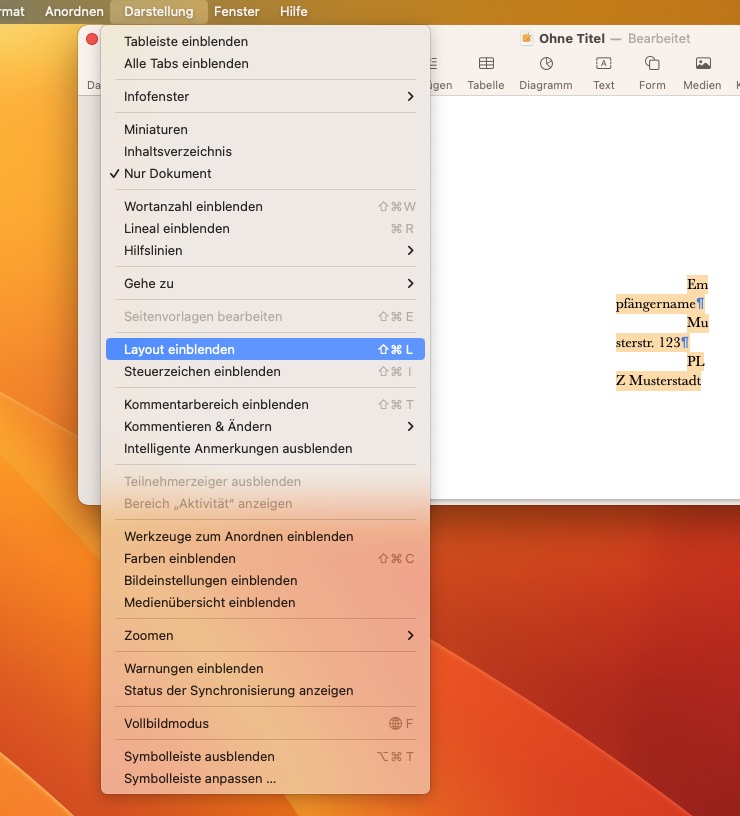
Task: Click Lineal einblenden
Action: pos(177,229)
